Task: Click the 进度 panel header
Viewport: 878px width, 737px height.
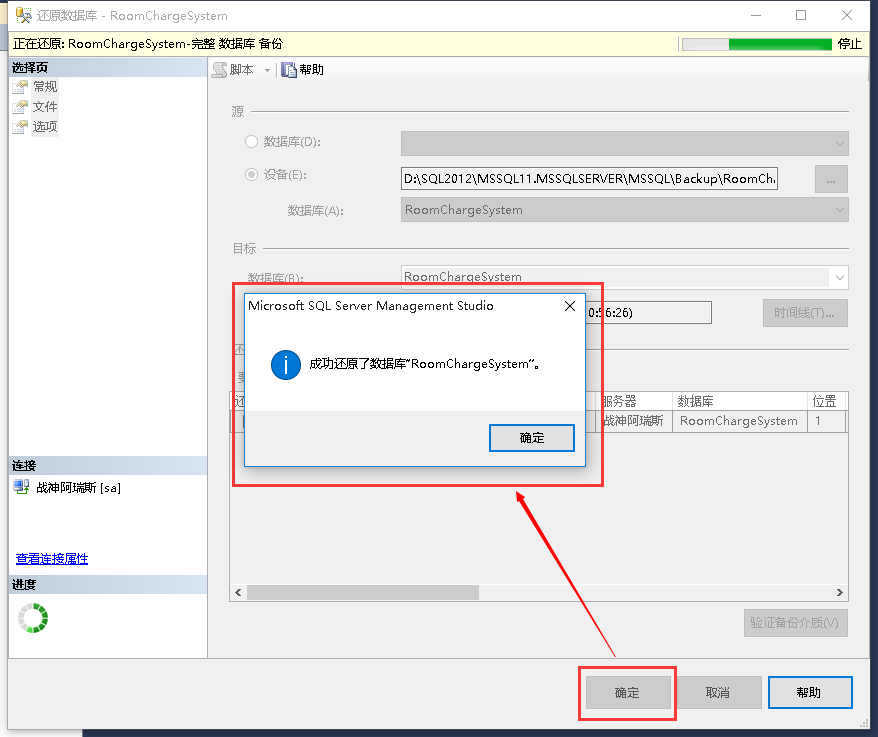Action: tap(108, 584)
